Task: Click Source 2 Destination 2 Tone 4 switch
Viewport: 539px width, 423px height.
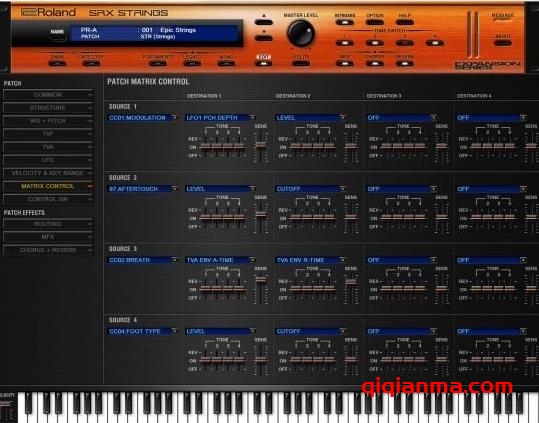Action: (x=329, y=218)
